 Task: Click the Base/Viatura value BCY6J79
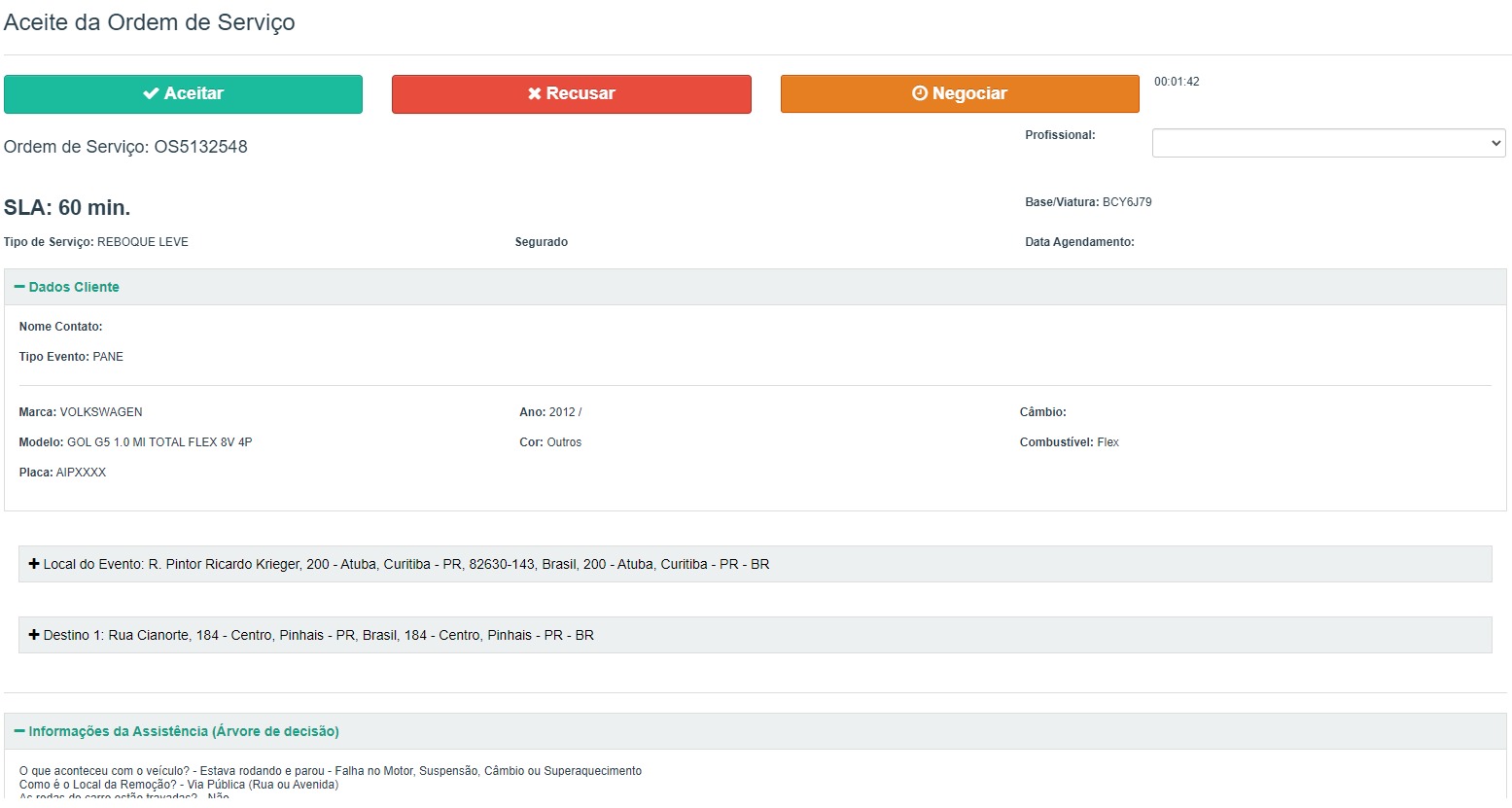click(1127, 202)
